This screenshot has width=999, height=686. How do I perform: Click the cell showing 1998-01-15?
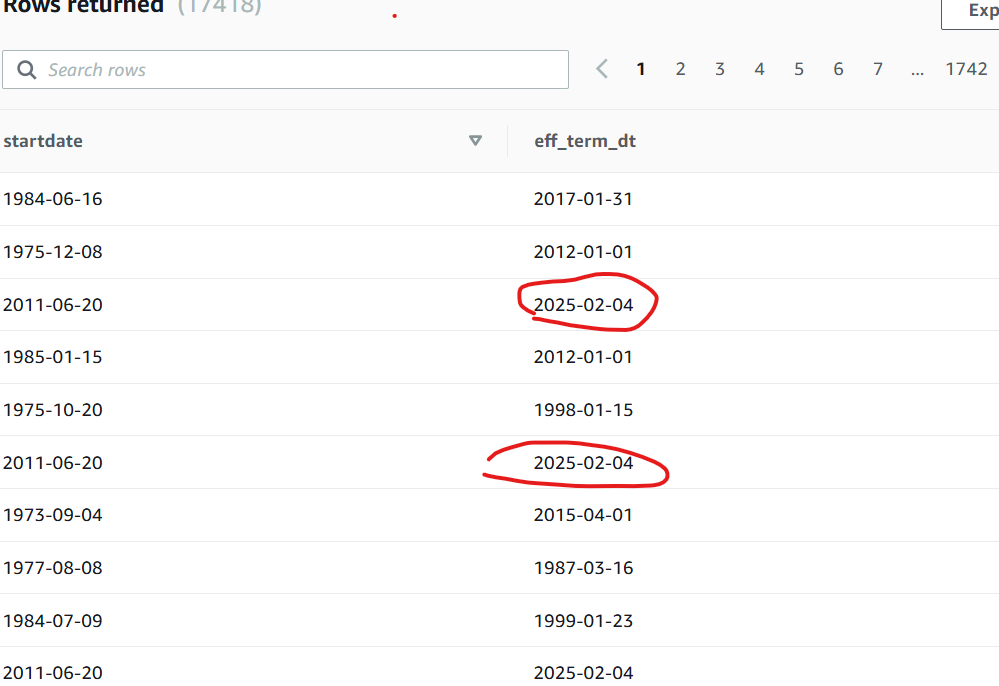click(583, 410)
